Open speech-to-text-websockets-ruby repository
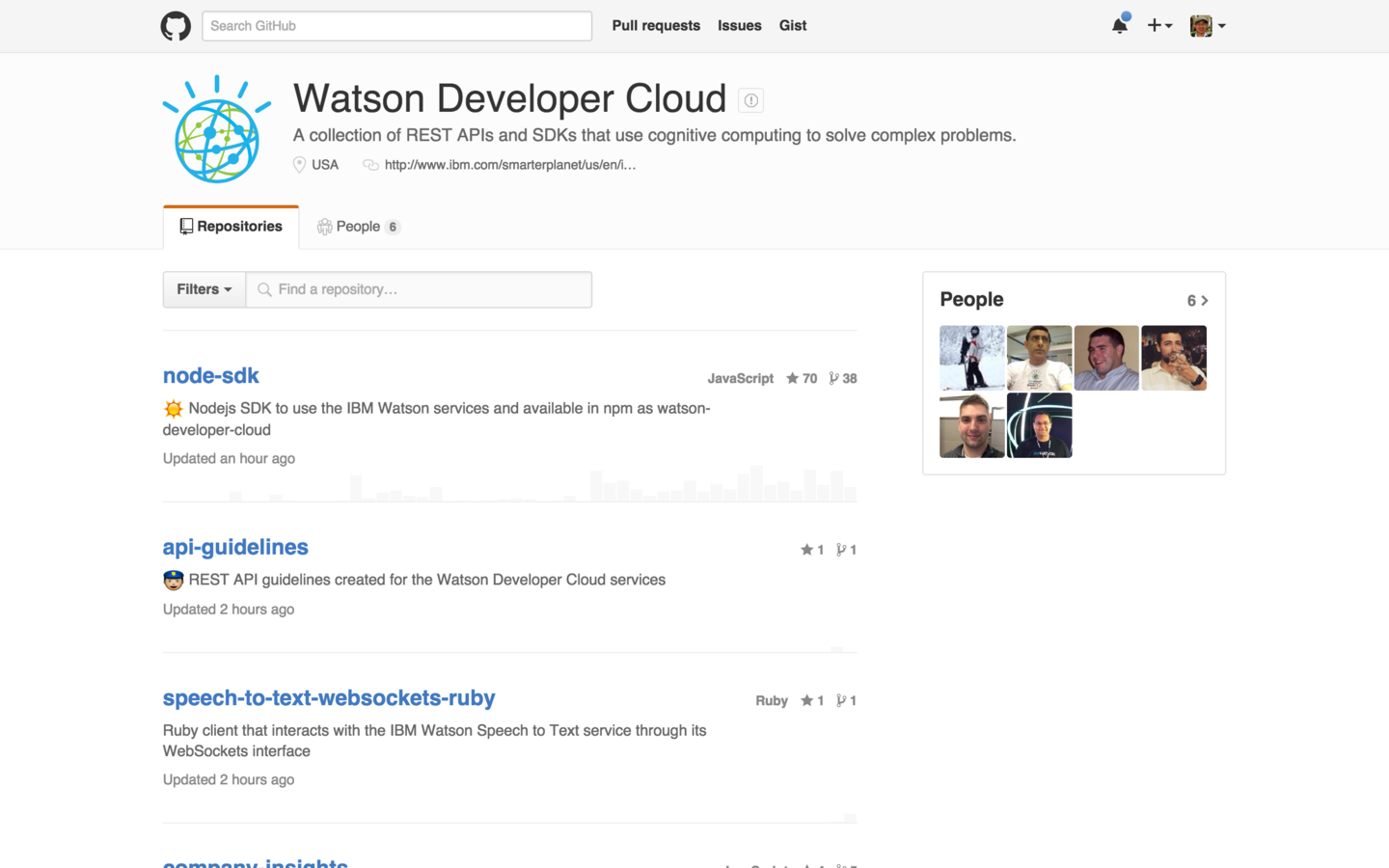This screenshot has width=1389, height=868. pyautogui.click(x=329, y=697)
